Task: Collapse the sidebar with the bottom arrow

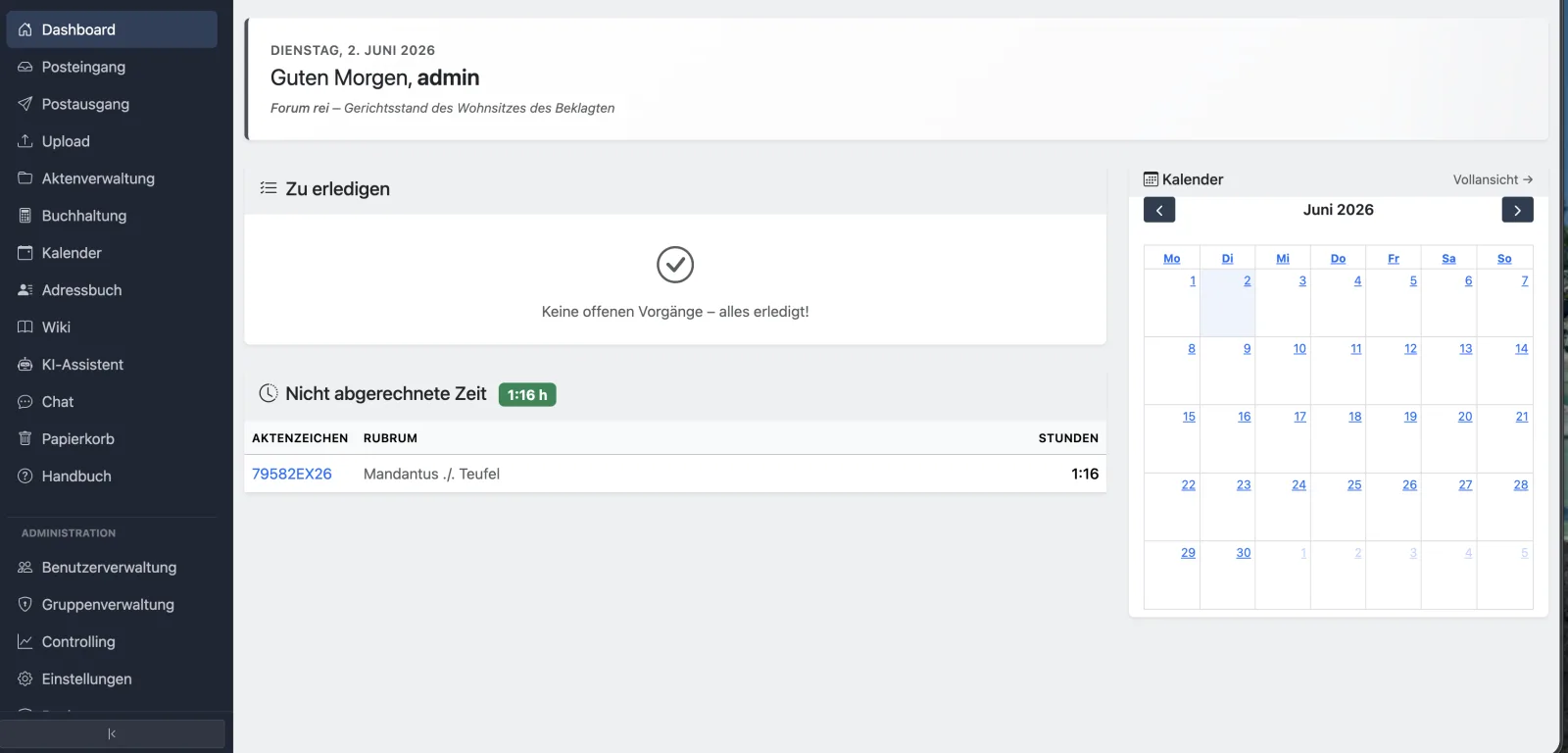Action: [112, 733]
